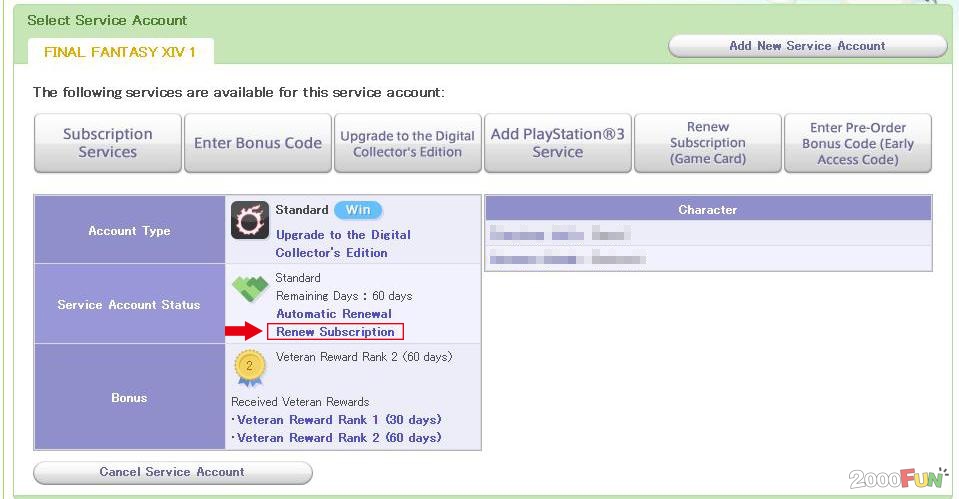
Task: Click Enter Pre-Order Bonus Code button
Action: 858,143
